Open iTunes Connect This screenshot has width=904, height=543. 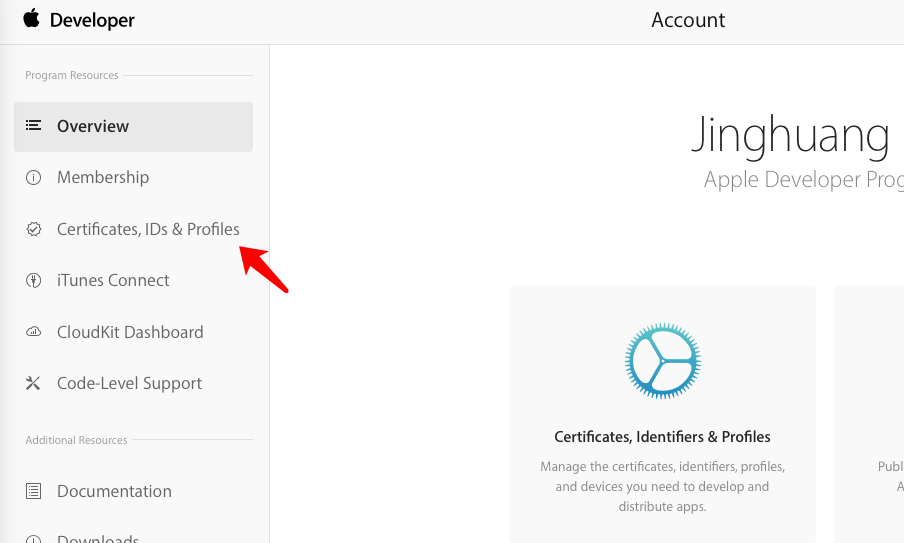(x=113, y=280)
